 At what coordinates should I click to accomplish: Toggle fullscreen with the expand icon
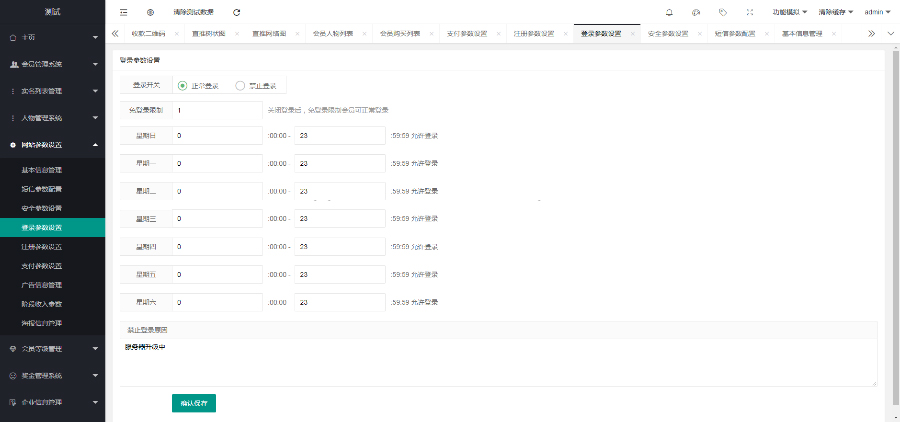click(x=750, y=12)
